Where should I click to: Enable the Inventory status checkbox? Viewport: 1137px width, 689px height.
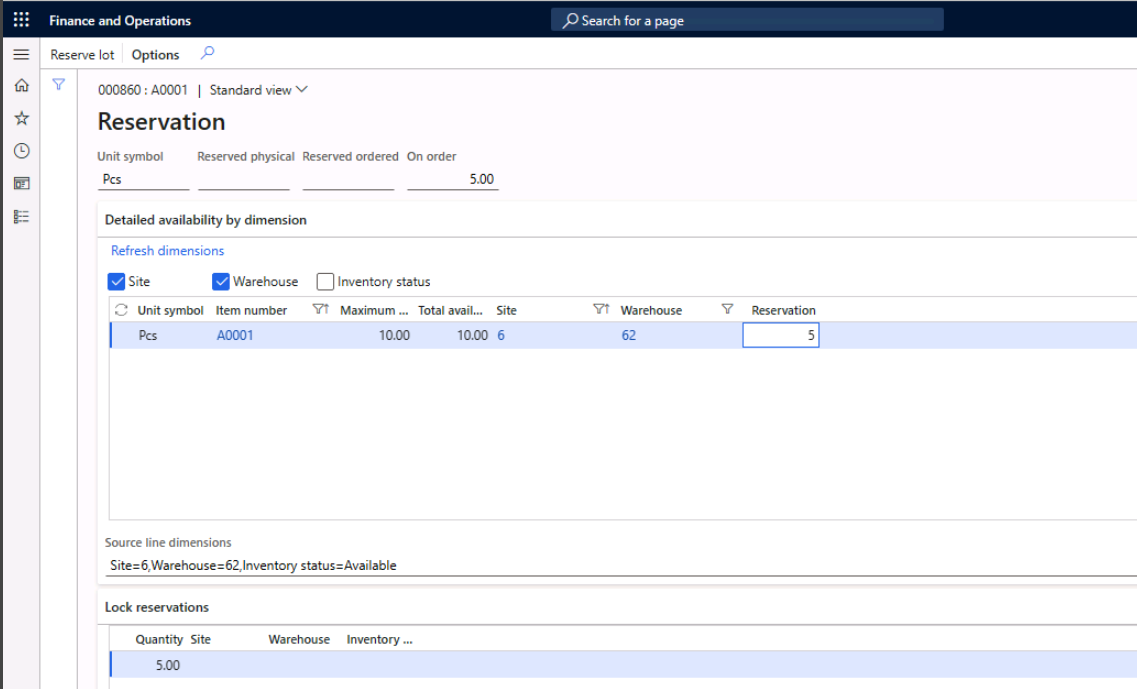324,281
